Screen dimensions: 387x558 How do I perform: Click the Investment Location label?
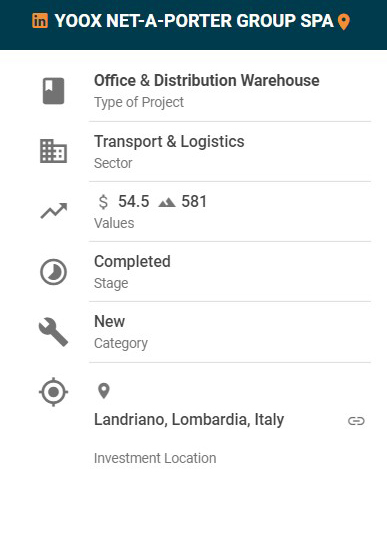[x=155, y=458]
